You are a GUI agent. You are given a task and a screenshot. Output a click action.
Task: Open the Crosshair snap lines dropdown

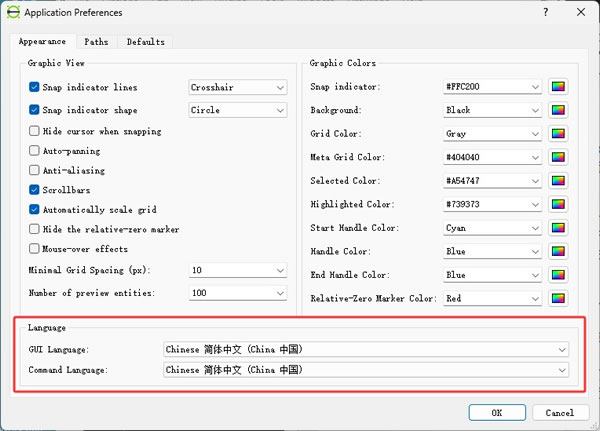coord(238,87)
